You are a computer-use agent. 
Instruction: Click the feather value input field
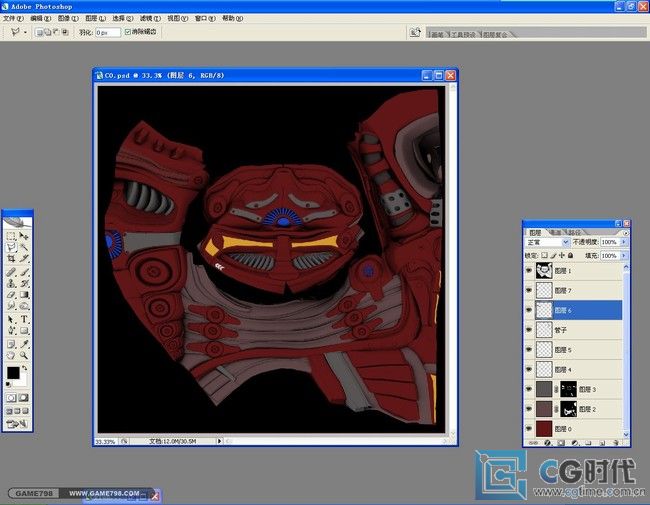point(108,32)
